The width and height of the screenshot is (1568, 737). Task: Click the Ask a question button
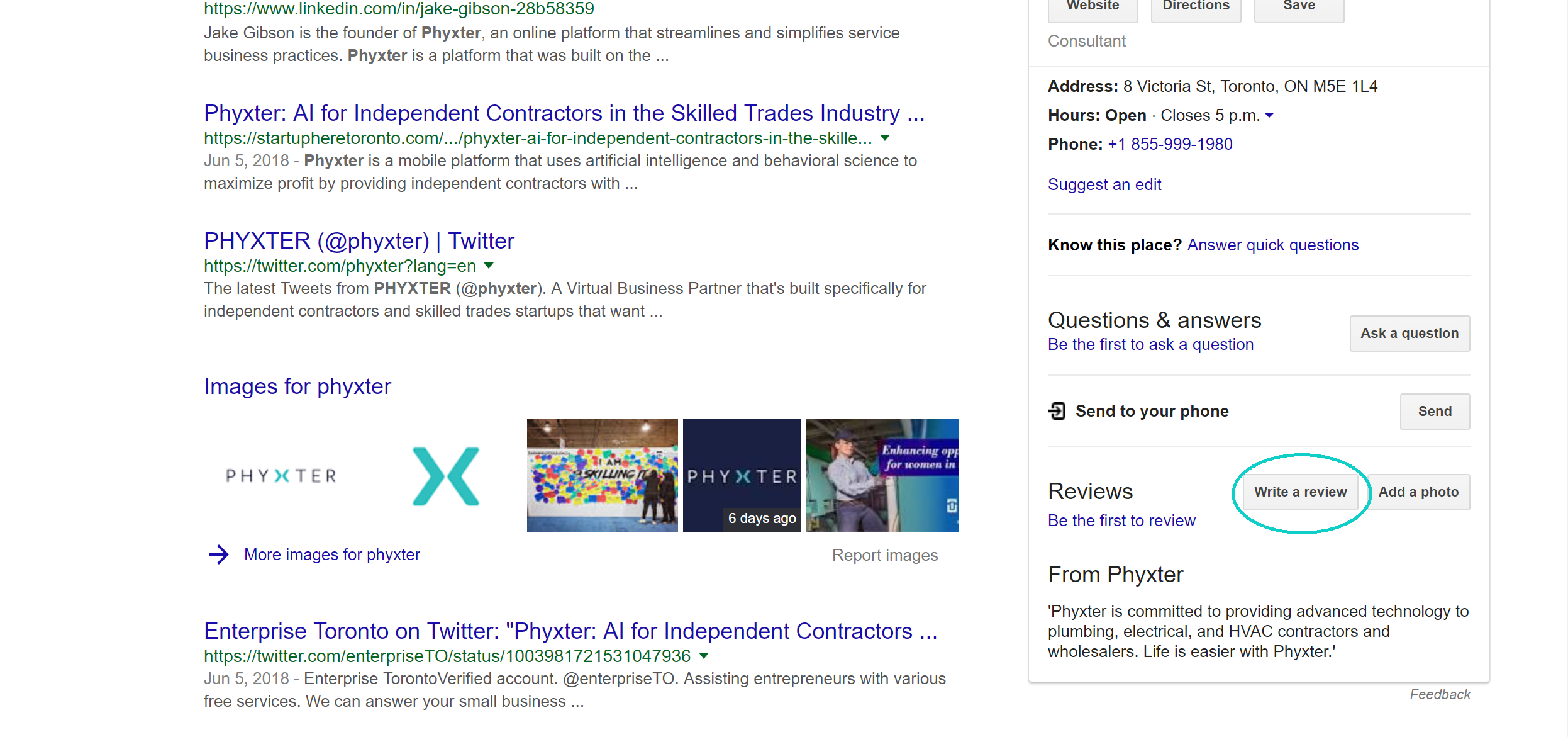coord(1410,334)
